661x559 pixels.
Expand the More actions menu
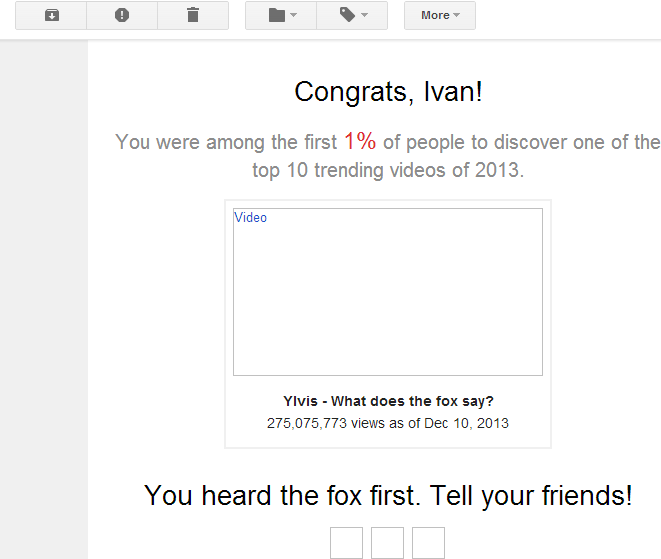(x=440, y=16)
